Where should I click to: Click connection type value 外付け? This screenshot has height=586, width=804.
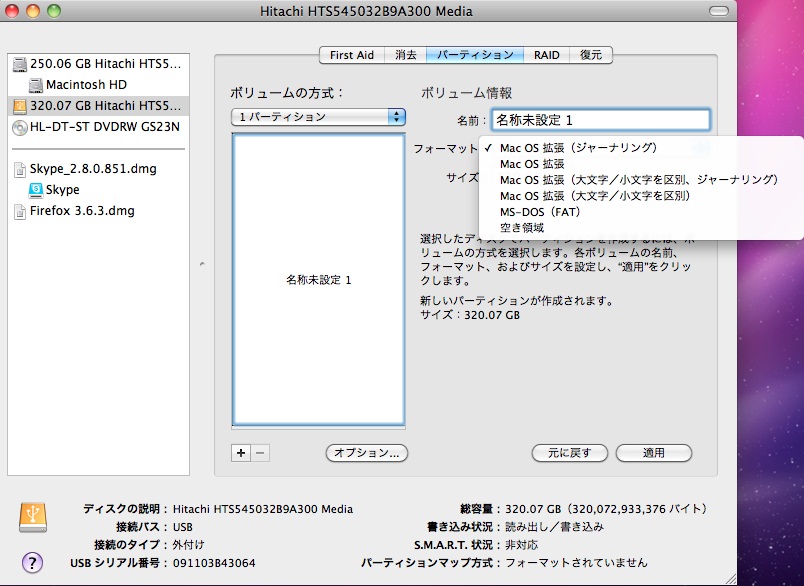pos(188,545)
